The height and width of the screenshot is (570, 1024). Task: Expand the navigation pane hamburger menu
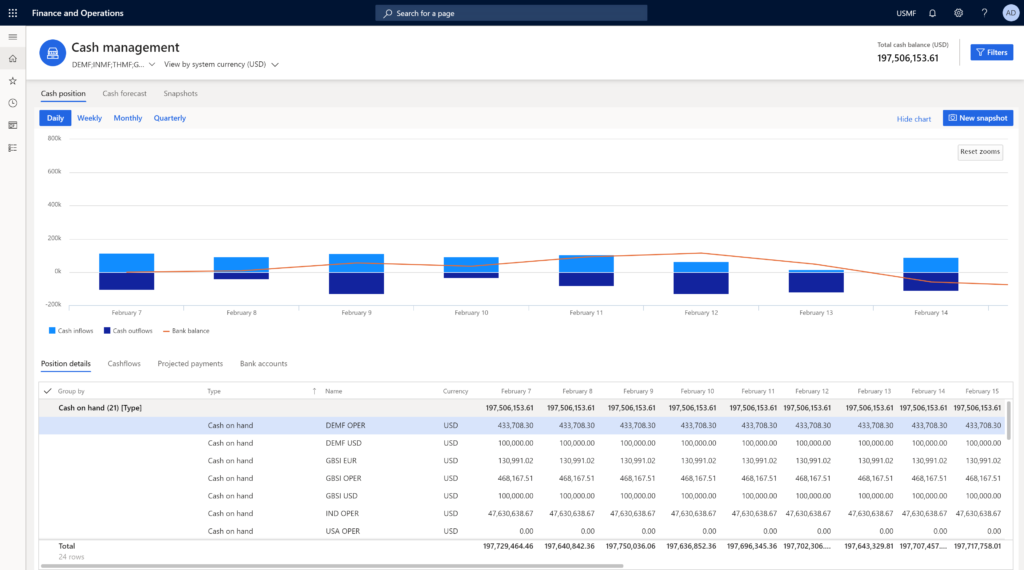click(x=13, y=37)
